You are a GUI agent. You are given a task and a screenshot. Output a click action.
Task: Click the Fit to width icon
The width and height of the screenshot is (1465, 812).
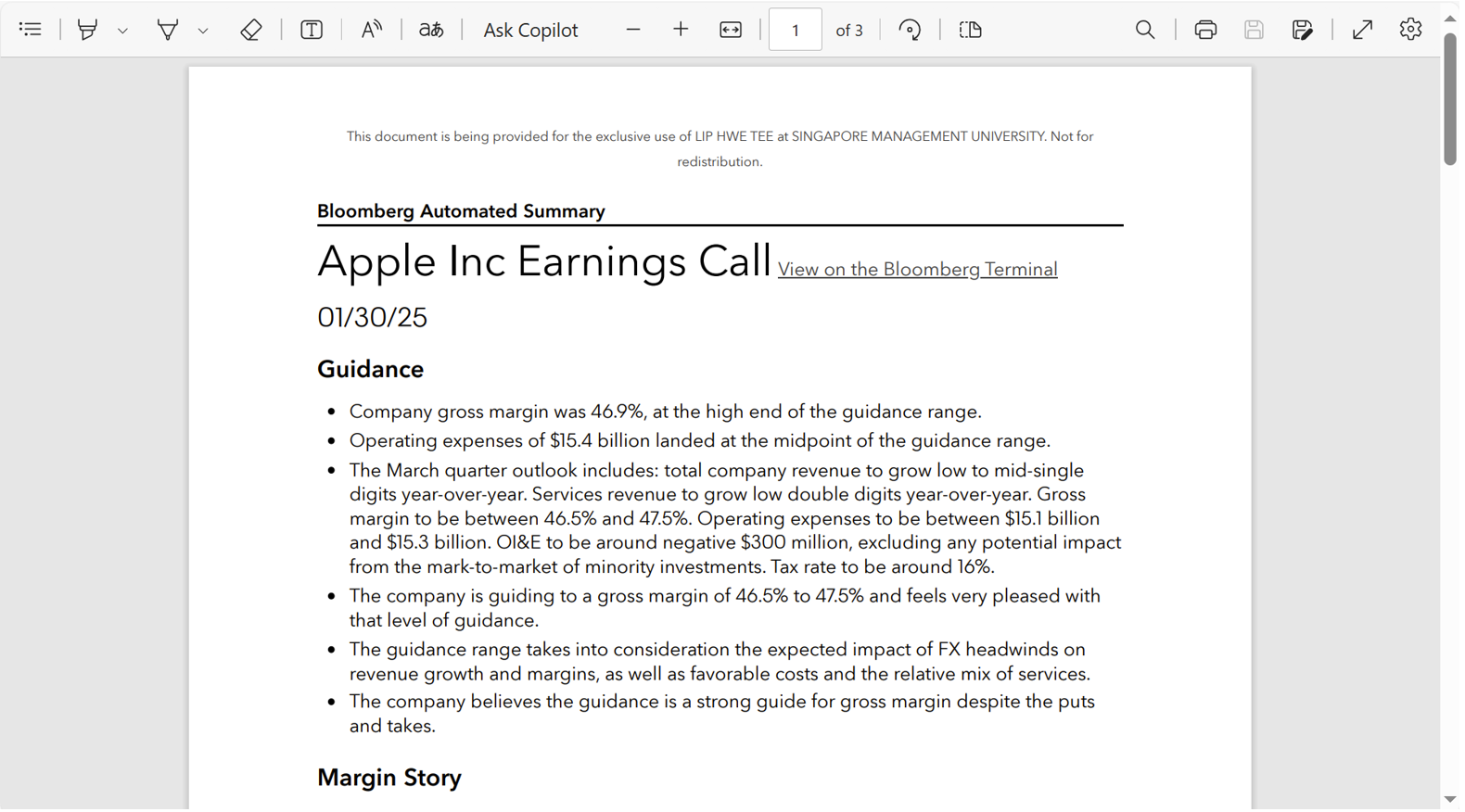point(731,30)
